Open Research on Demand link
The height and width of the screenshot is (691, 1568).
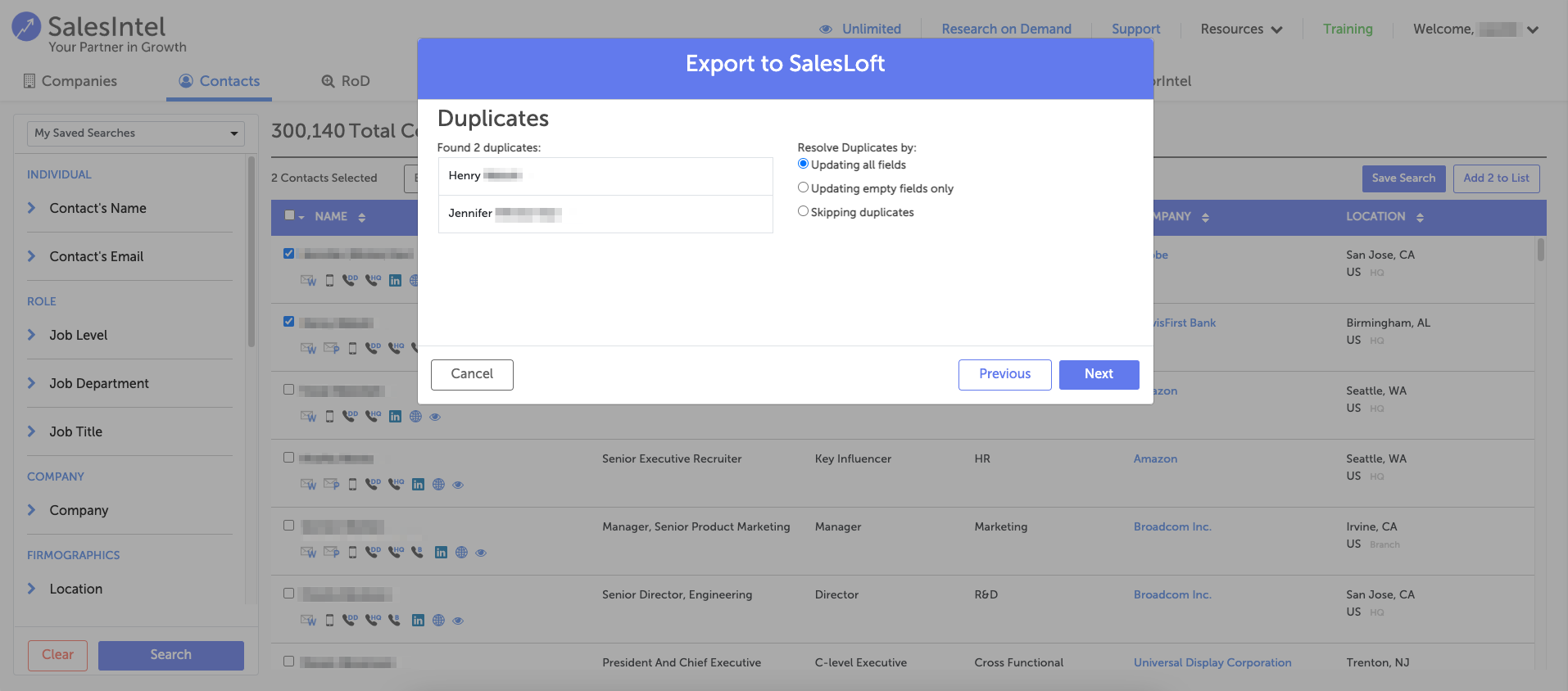pos(1006,29)
